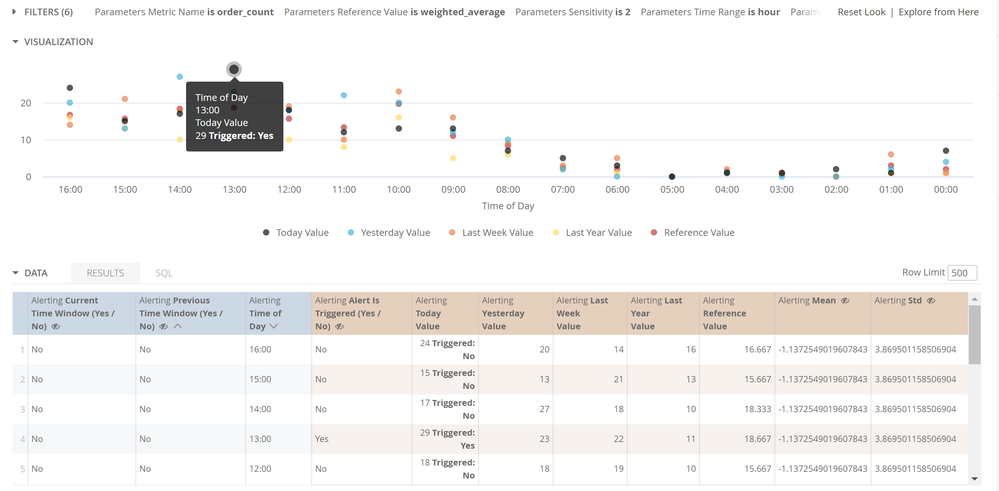This screenshot has width=999, height=491.
Task: Select the Alerting Today Value column header
Action: pyautogui.click(x=445, y=313)
